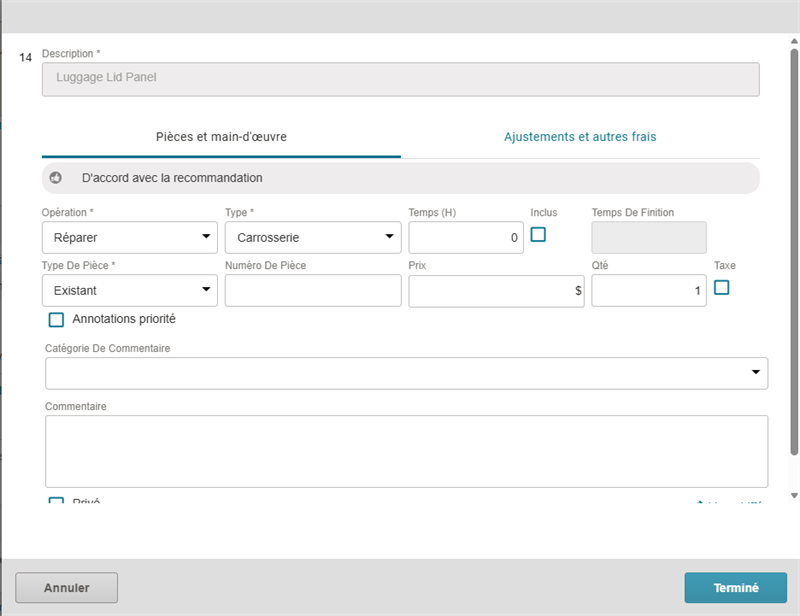
Task: Click the Terminé button
Action: tap(735, 588)
